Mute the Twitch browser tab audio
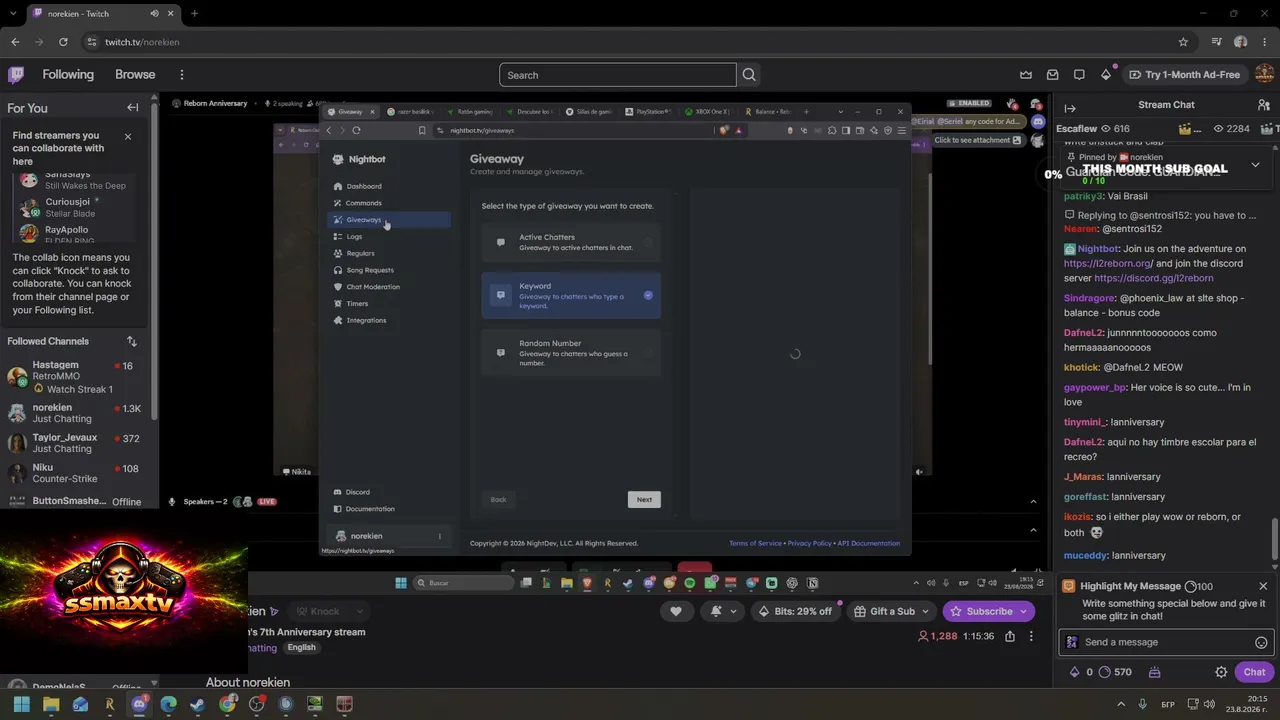Image resolution: width=1280 pixels, height=720 pixels. (154, 13)
